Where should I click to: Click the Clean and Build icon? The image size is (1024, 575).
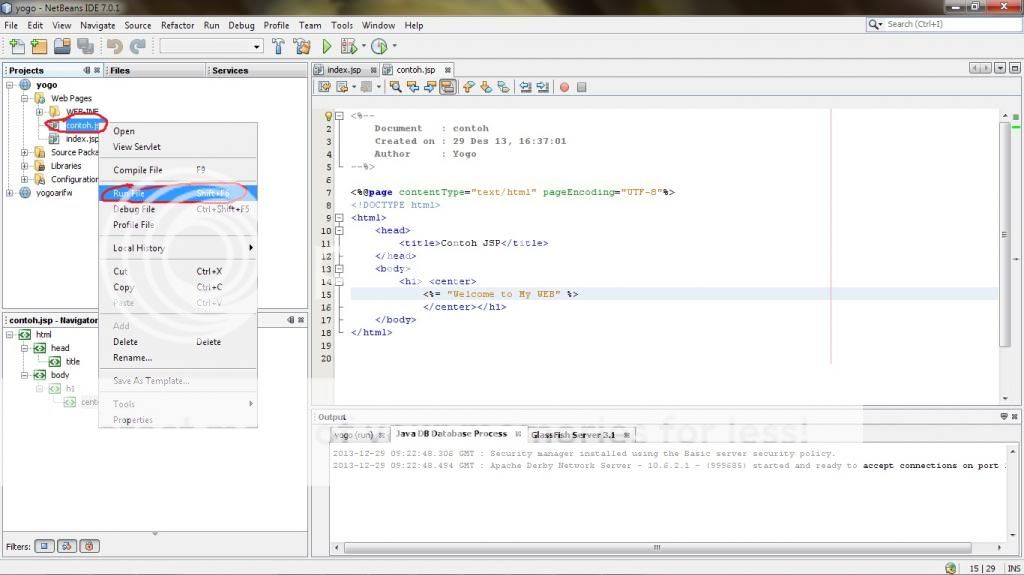(301, 46)
